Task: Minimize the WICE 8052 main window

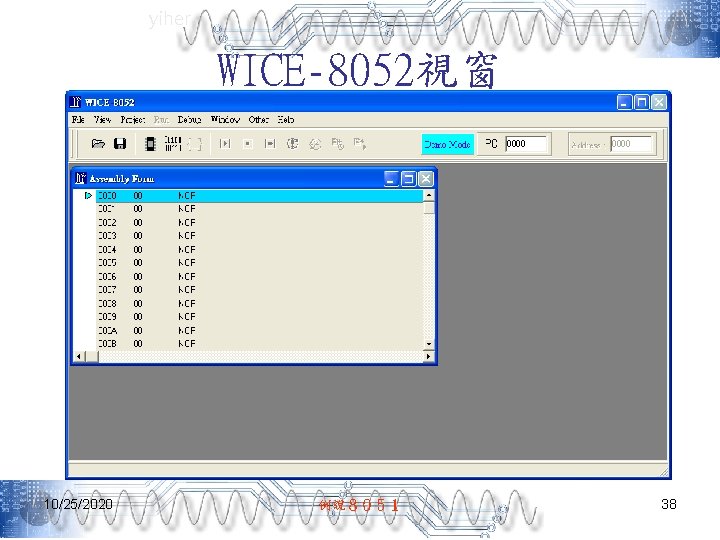Action: pyautogui.click(x=624, y=102)
